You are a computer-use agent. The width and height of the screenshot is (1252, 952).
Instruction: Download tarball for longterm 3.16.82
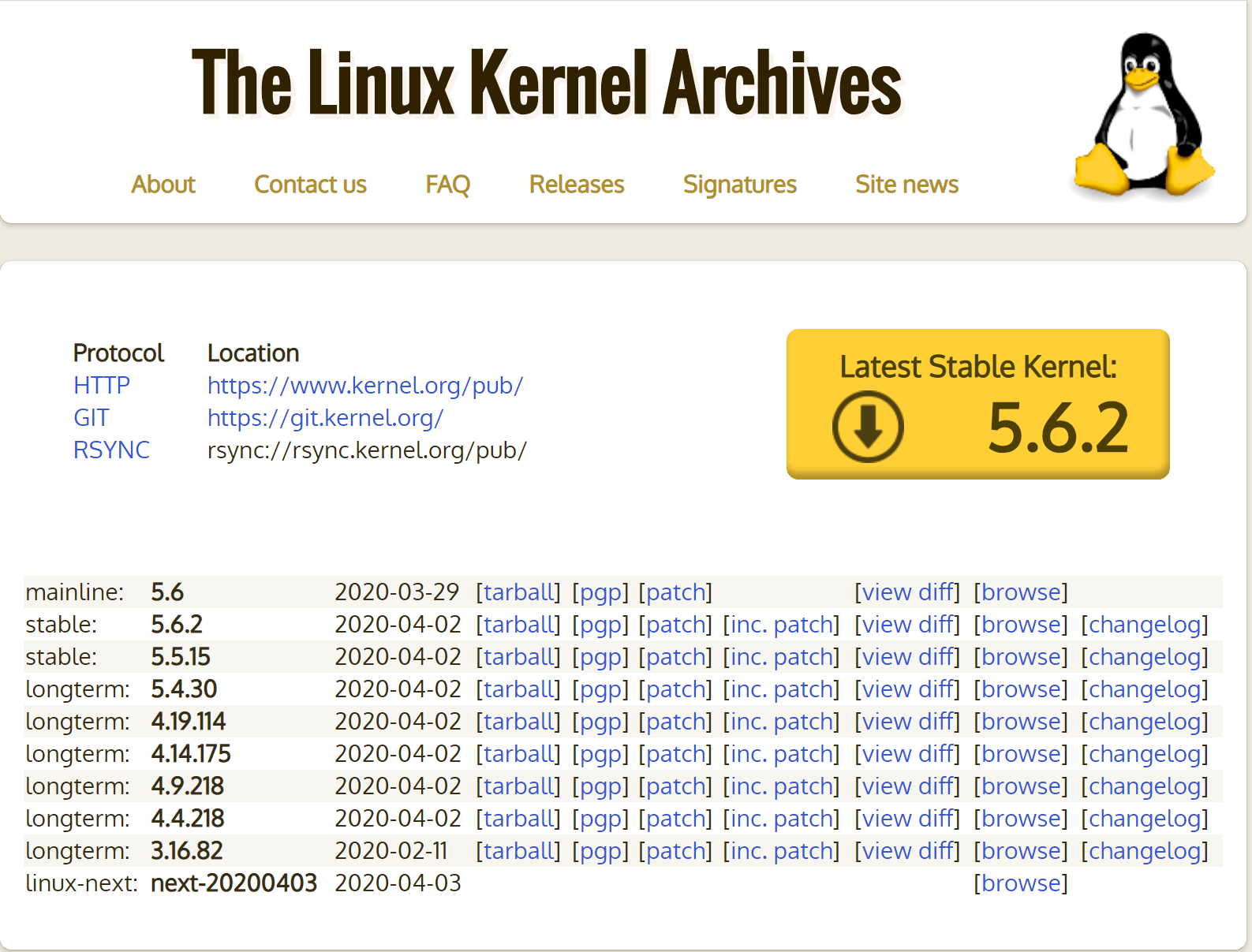518,850
